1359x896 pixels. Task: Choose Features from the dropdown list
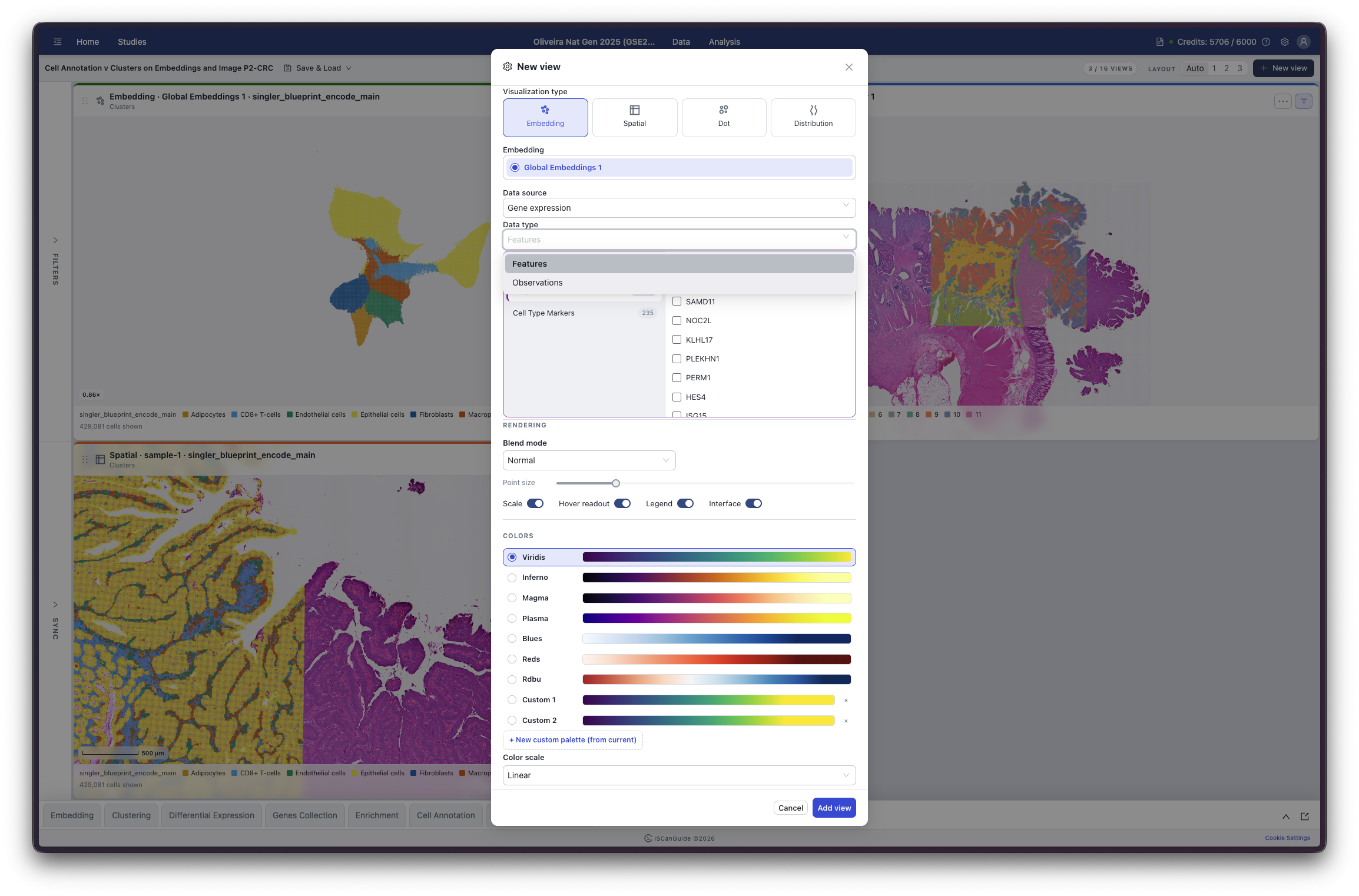coord(679,264)
